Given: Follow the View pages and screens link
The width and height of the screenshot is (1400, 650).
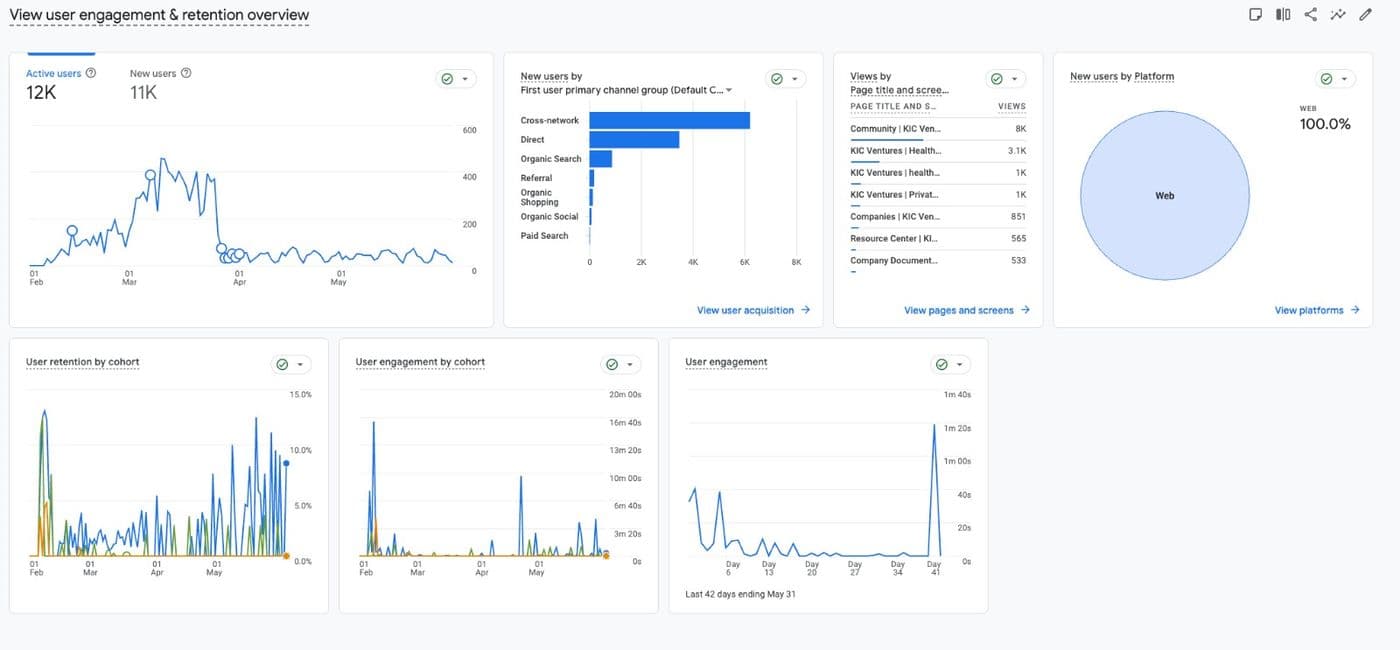Looking at the screenshot, I should (967, 310).
